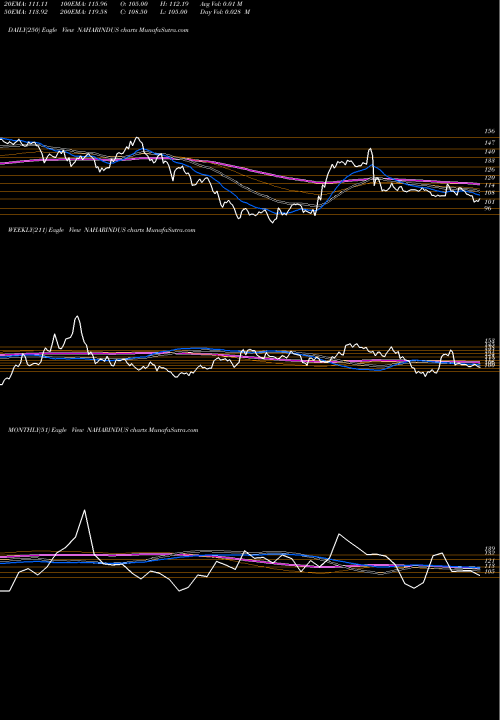Click the highest spike of the monthly price line
Viewport: 500px width, 720px height.
tap(84, 510)
